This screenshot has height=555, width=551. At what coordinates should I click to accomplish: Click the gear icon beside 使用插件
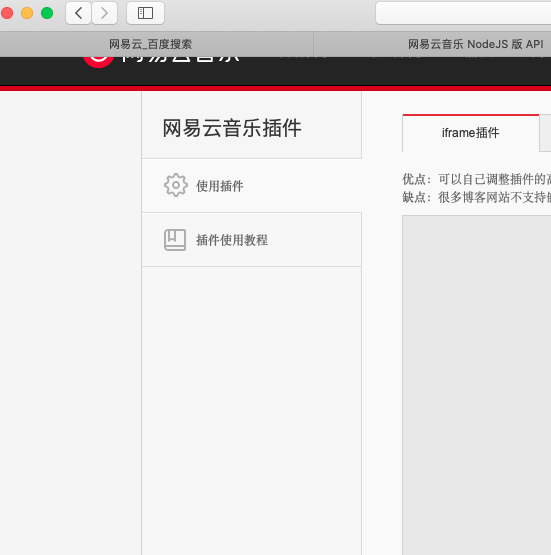coord(176,185)
